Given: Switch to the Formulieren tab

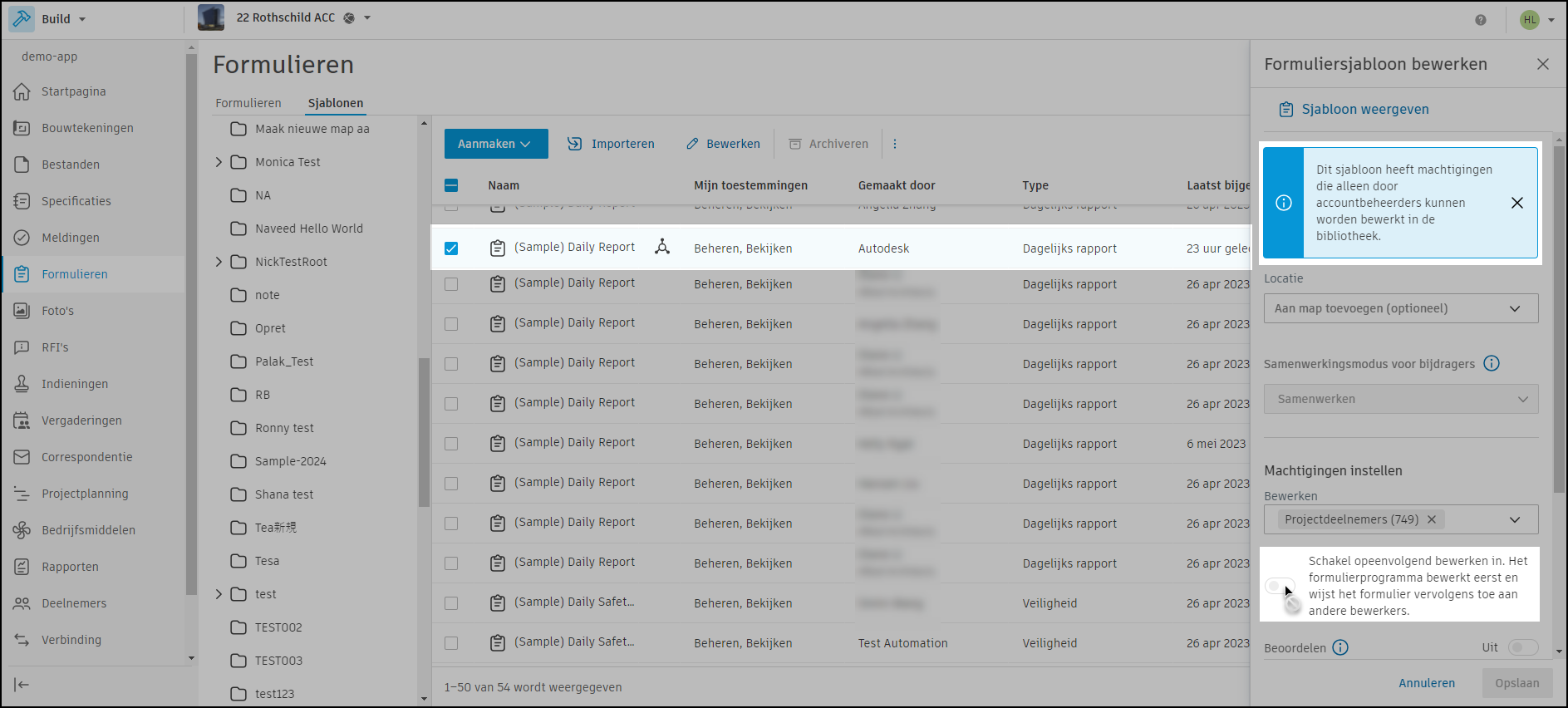Looking at the screenshot, I should tap(248, 103).
